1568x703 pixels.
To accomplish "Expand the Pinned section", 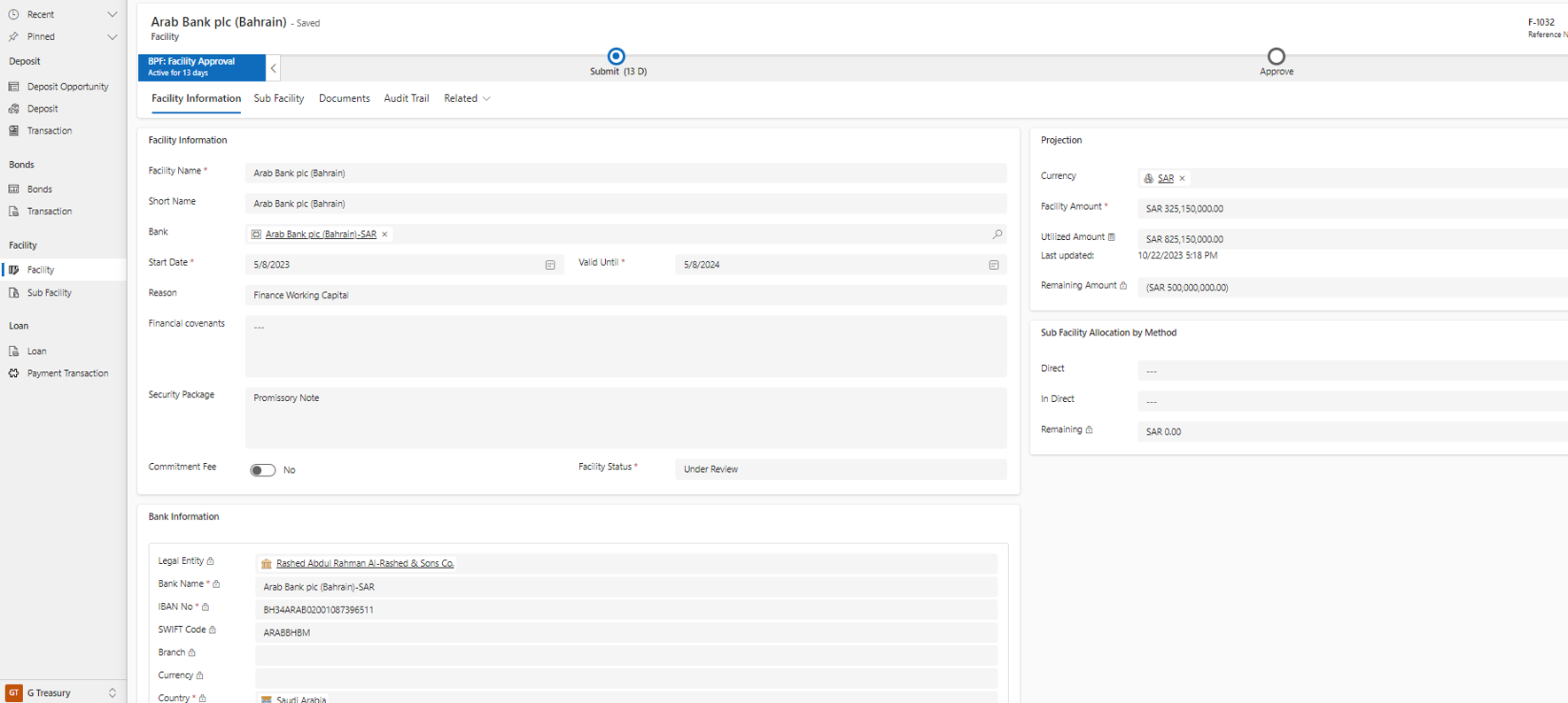I will click(x=112, y=37).
